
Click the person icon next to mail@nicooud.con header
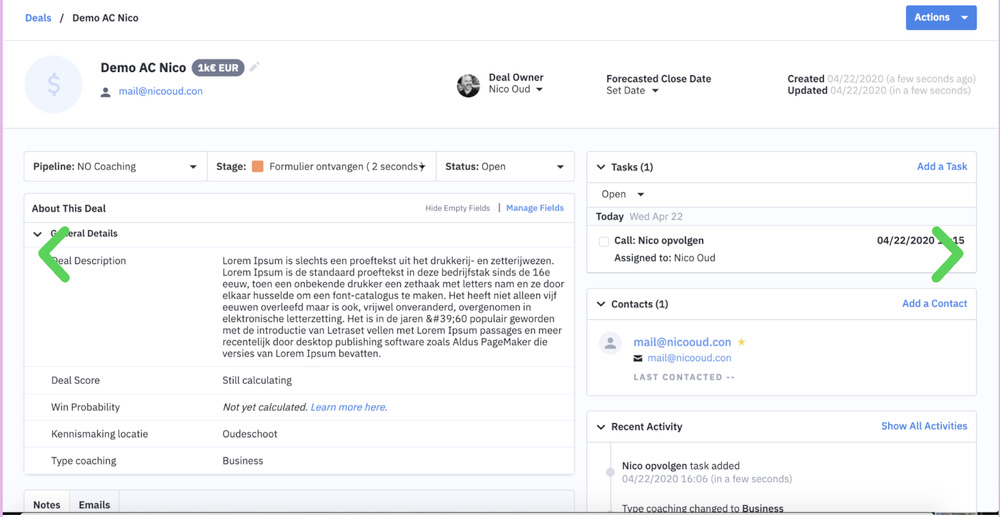click(x=106, y=92)
